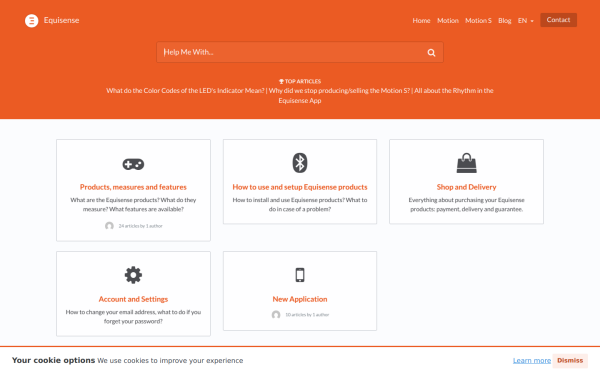Open the LED Color Codes top article
This screenshot has height=375, width=600.
click(185, 91)
